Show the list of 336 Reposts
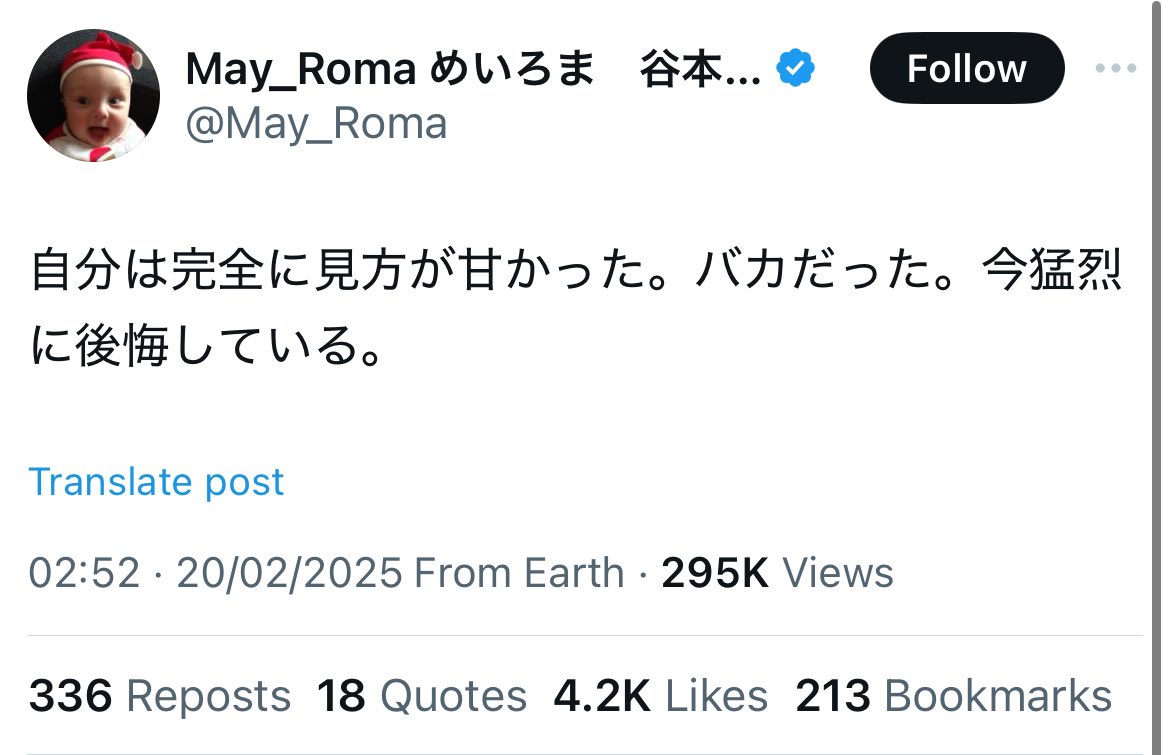1169x755 pixels. 160,696
